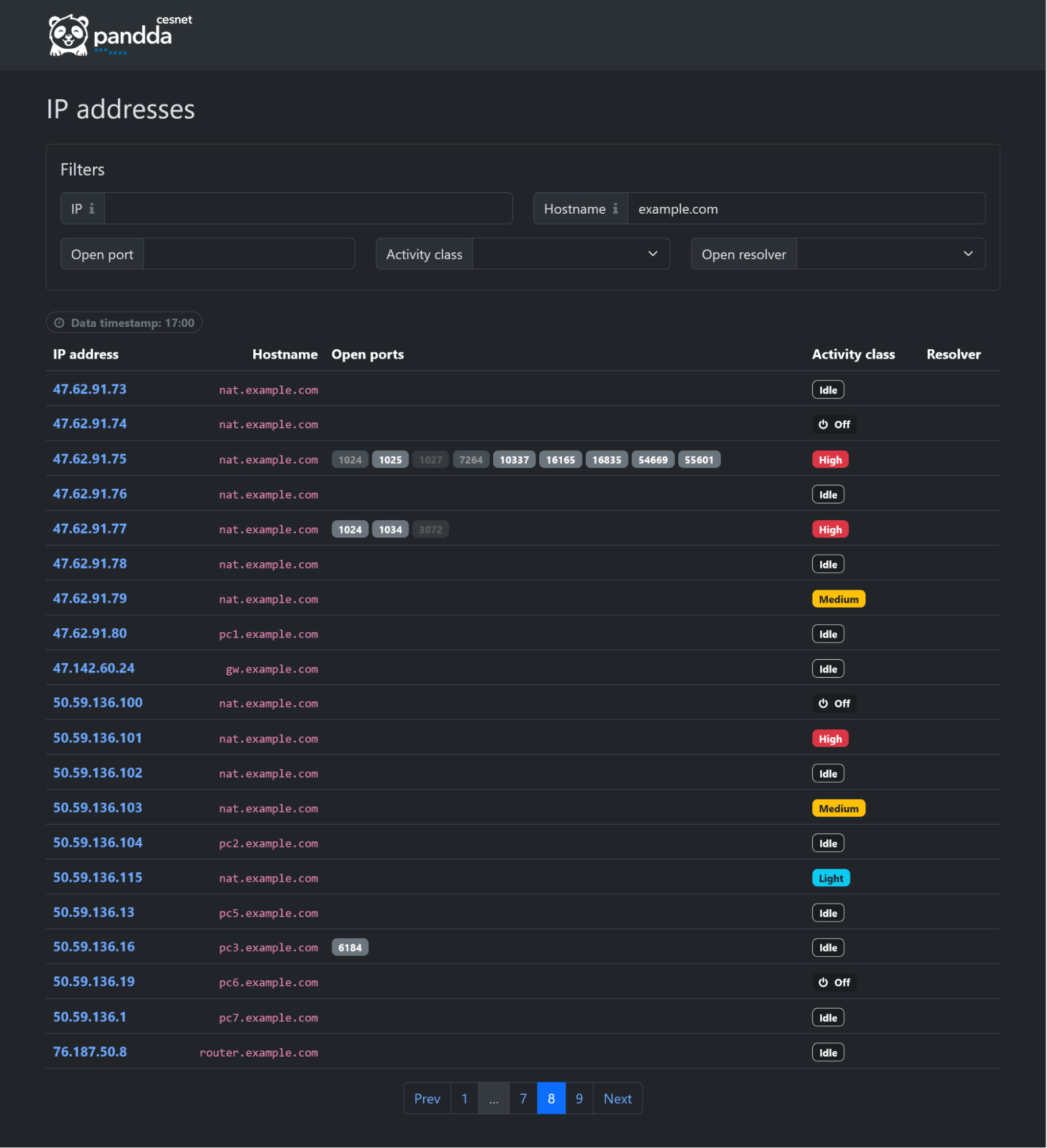Click the pandda panda logo

point(67,34)
